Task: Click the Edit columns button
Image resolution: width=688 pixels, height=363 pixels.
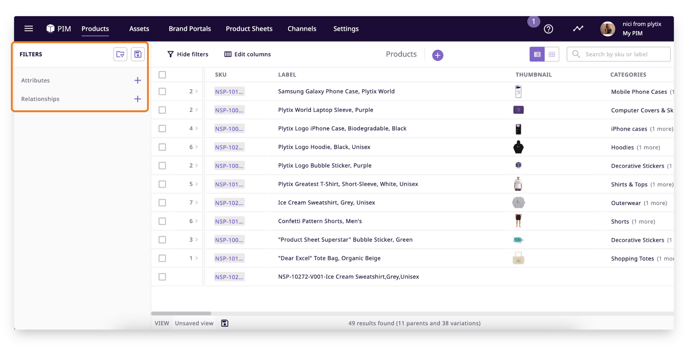Action: pos(247,54)
